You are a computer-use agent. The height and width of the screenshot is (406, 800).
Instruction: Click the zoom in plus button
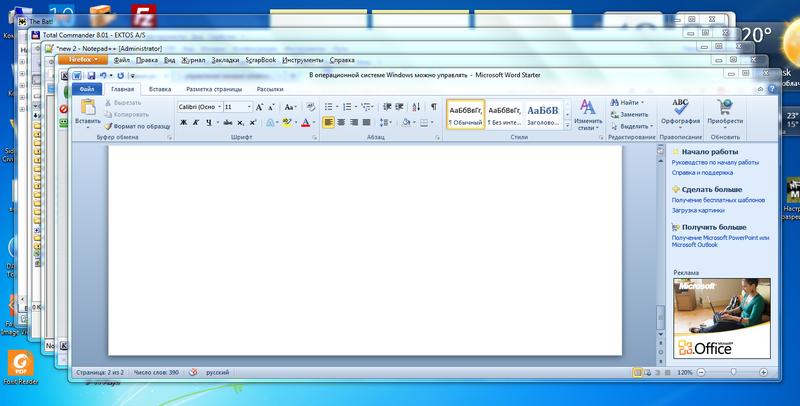click(x=763, y=373)
